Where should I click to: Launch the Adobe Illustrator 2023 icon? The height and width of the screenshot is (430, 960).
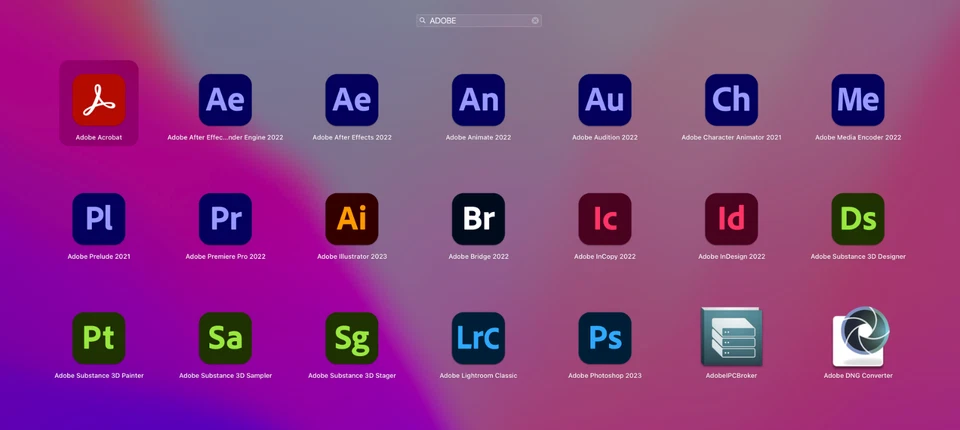[x=352, y=219]
